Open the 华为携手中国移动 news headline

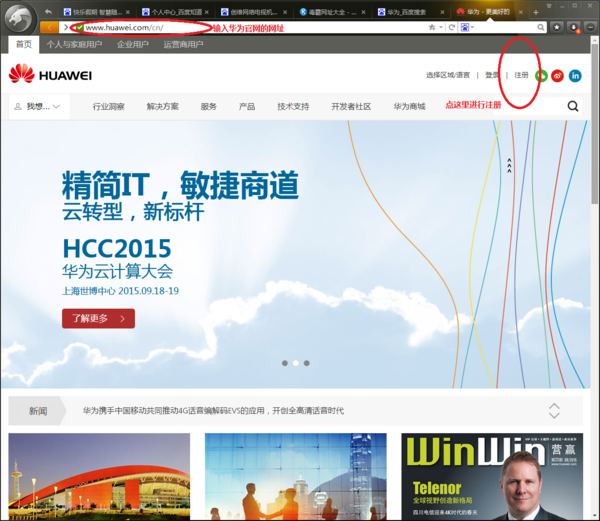tap(213, 411)
